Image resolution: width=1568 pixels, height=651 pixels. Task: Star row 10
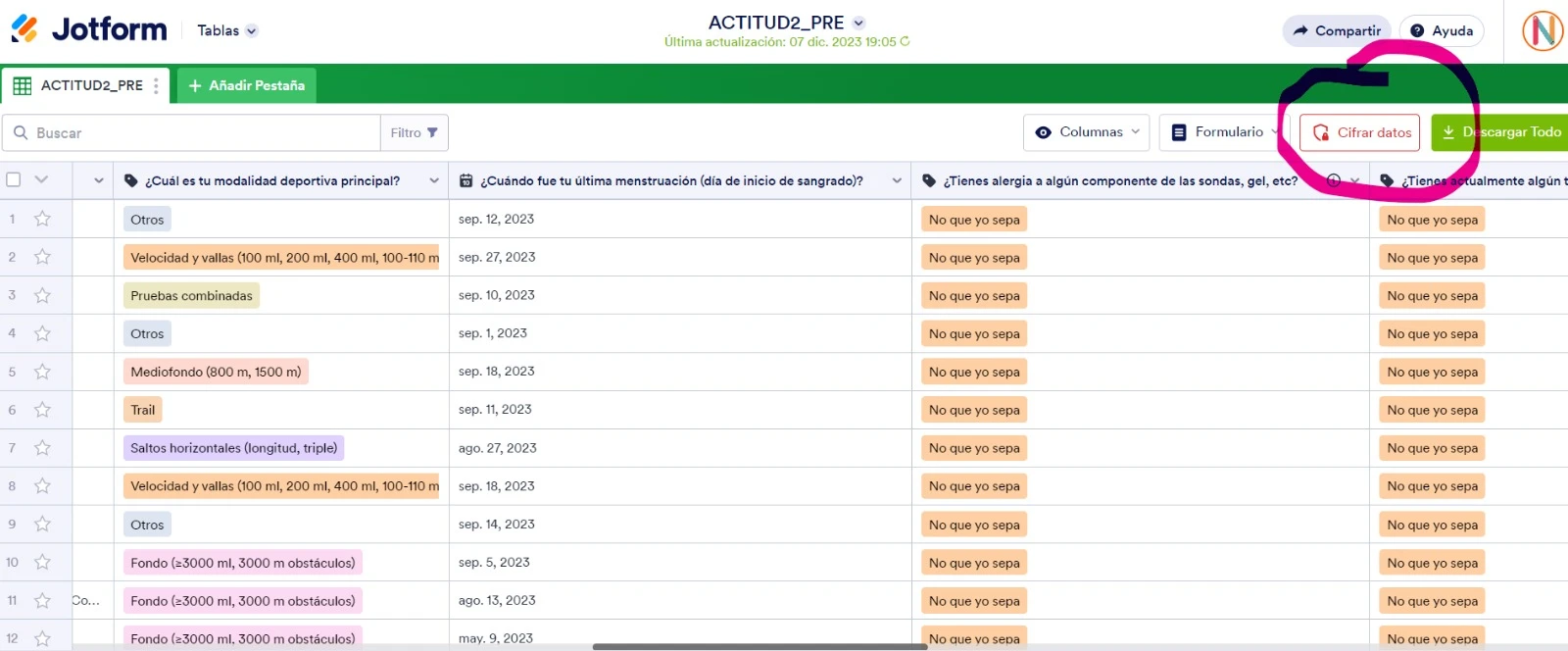click(x=42, y=563)
